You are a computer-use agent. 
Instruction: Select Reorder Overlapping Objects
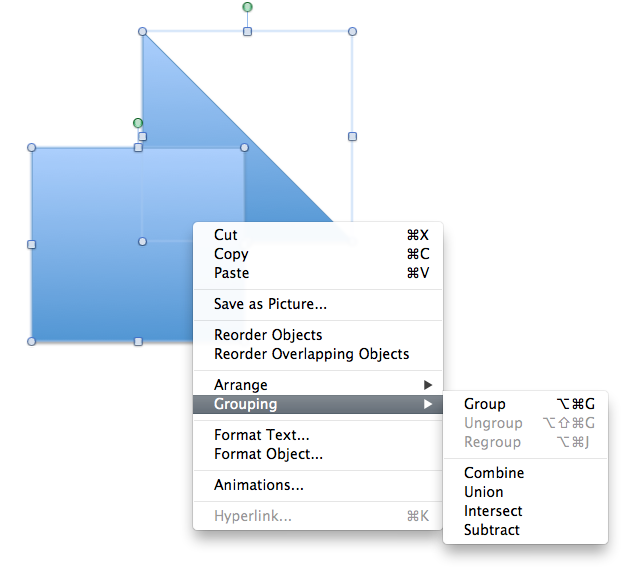pos(311,354)
